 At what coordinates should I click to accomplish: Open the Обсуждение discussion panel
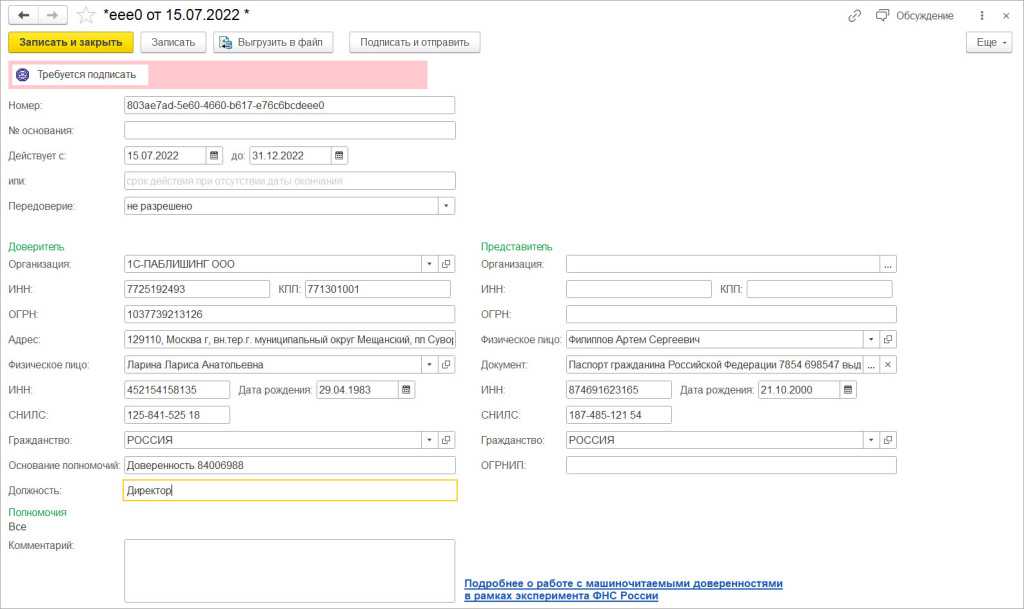914,16
